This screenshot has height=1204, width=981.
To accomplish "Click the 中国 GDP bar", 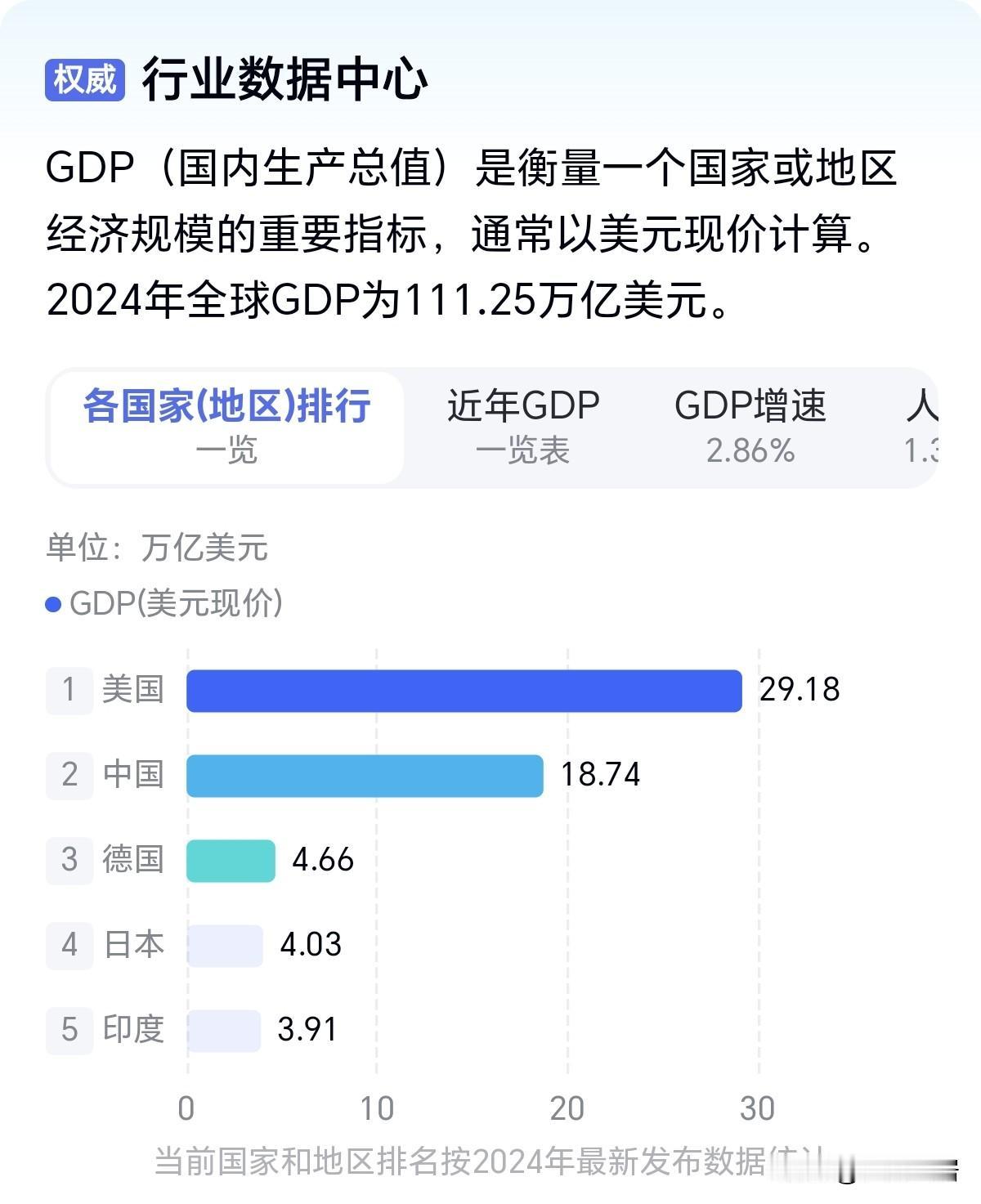I will pyautogui.click(x=365, y=776).
